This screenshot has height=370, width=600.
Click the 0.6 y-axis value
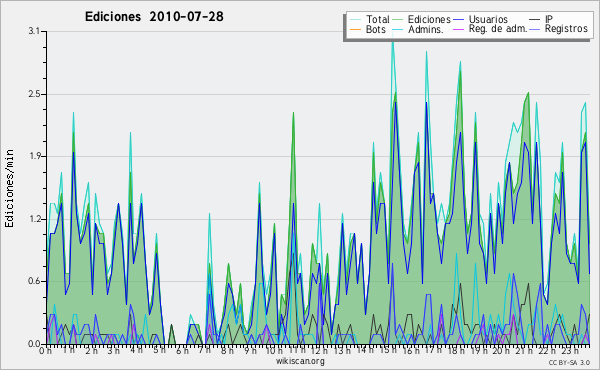pos(34,281)
